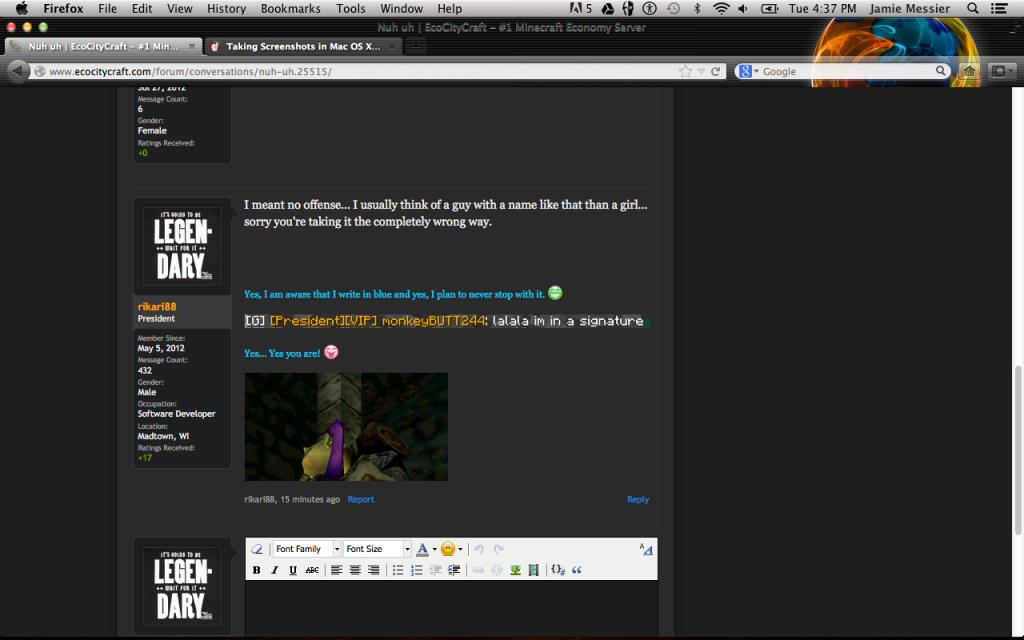Switch editor mode with top-right icon
Screen dimensions: 1024x640
[646, 549]
